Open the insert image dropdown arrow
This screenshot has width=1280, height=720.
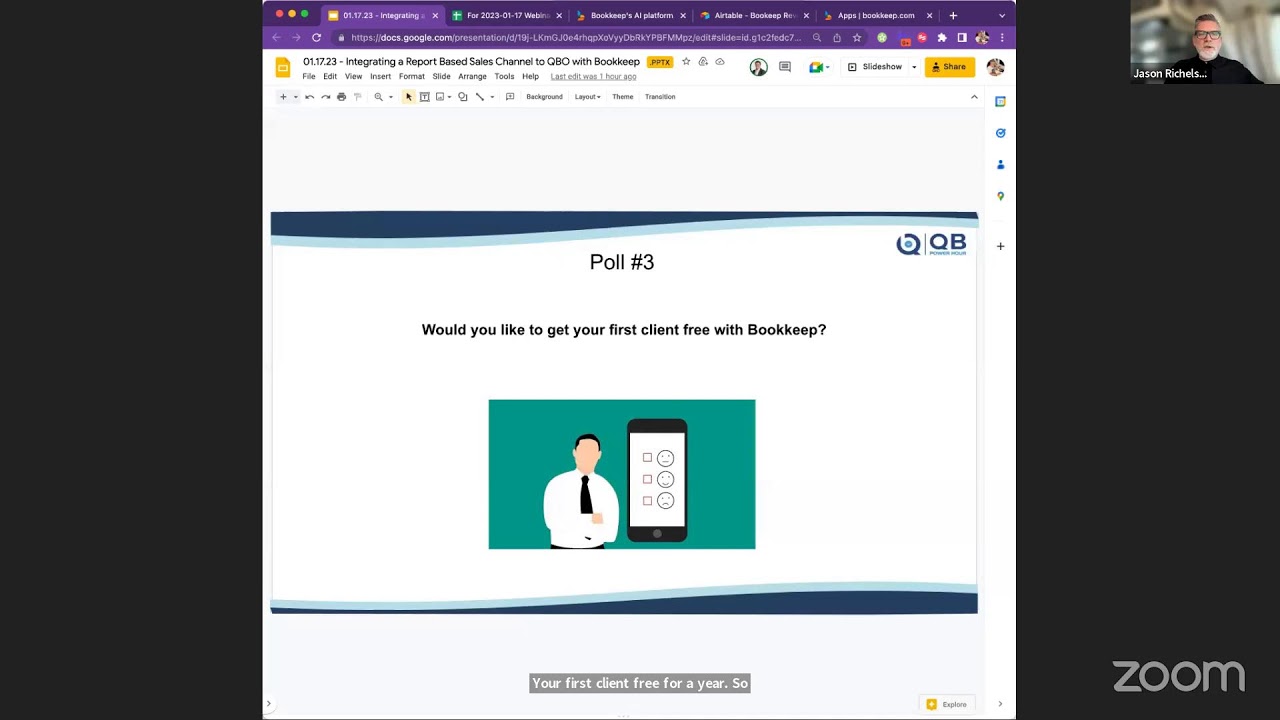point(450,97)
